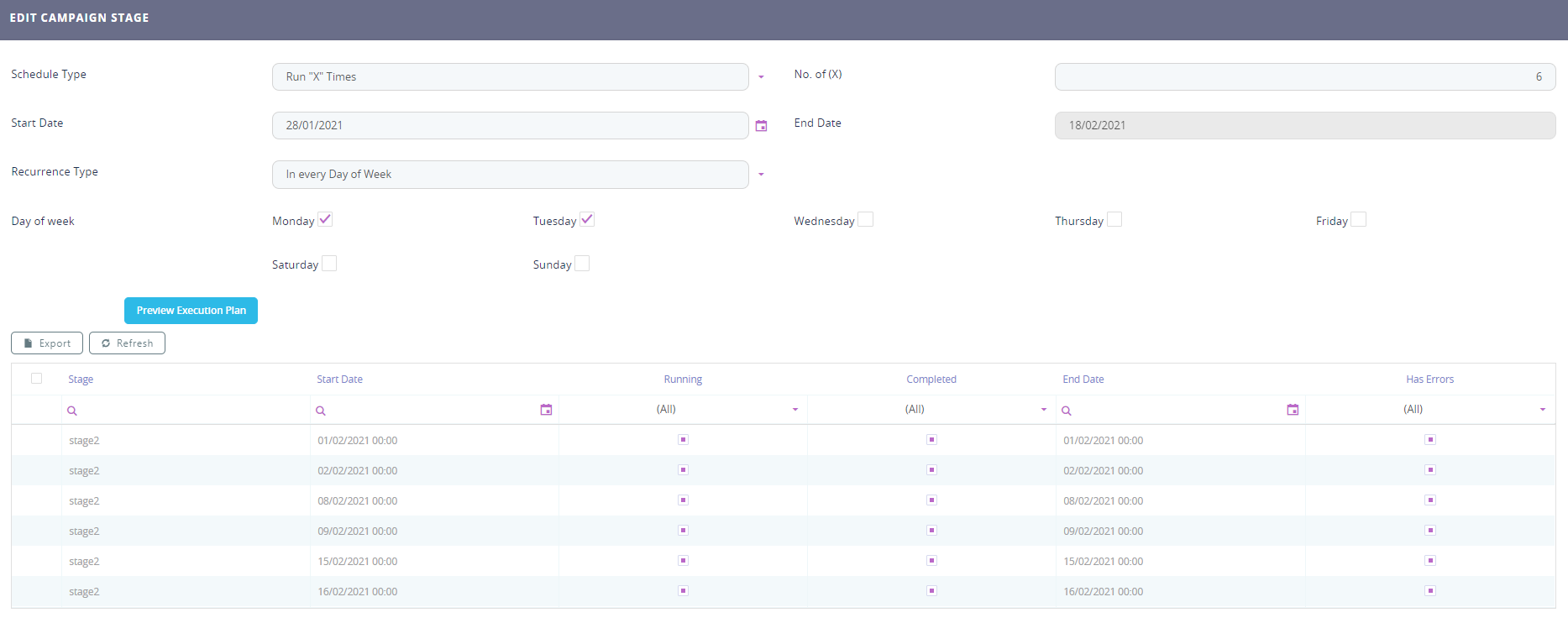Open the Running column filter dropdown
This screenshot has height=623, width=1568.
tap(794, 410)
